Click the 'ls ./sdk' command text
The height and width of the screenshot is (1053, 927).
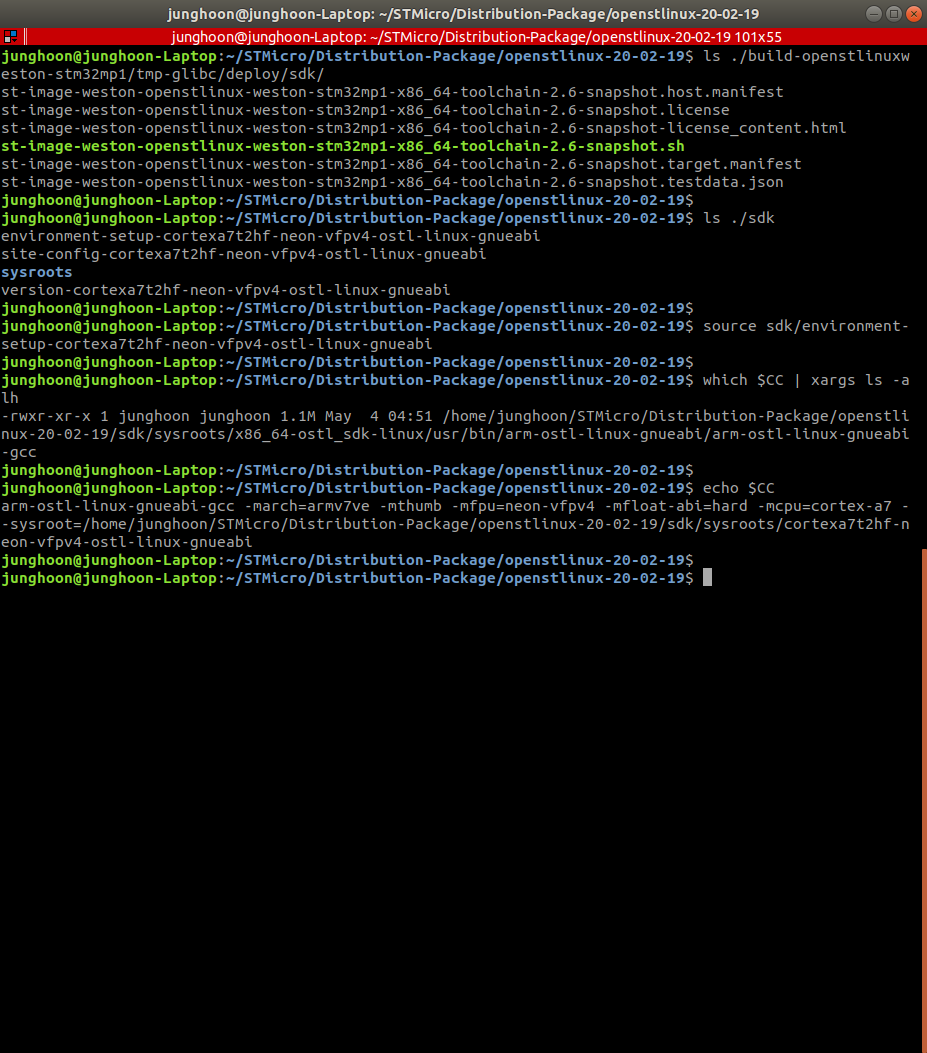click(738, 218)
